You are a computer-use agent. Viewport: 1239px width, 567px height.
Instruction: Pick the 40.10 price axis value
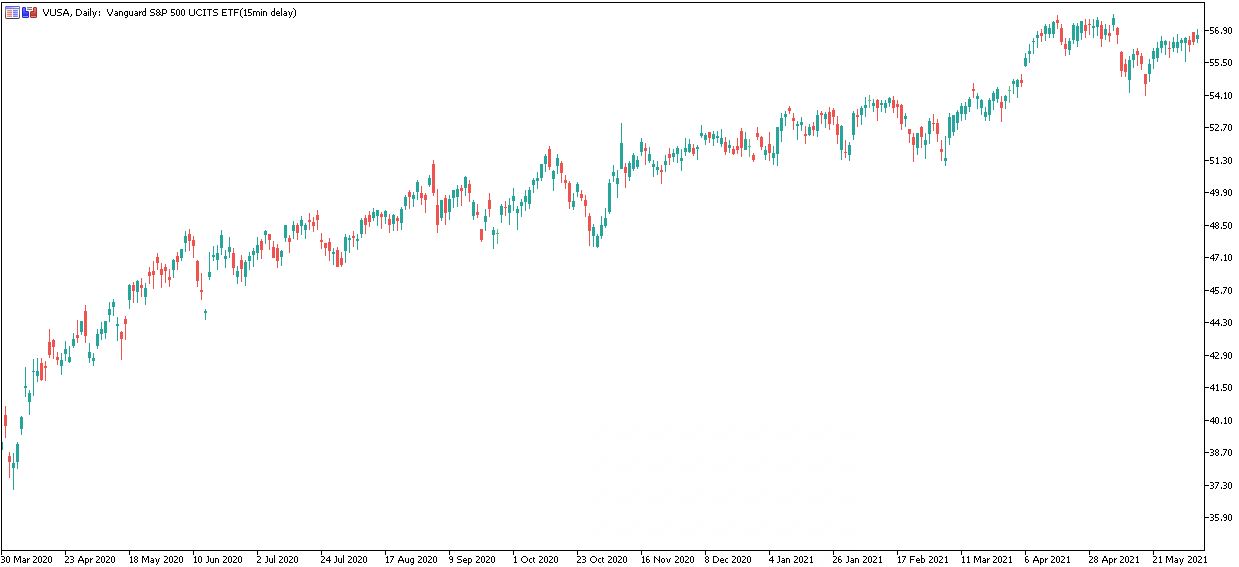1220,421
